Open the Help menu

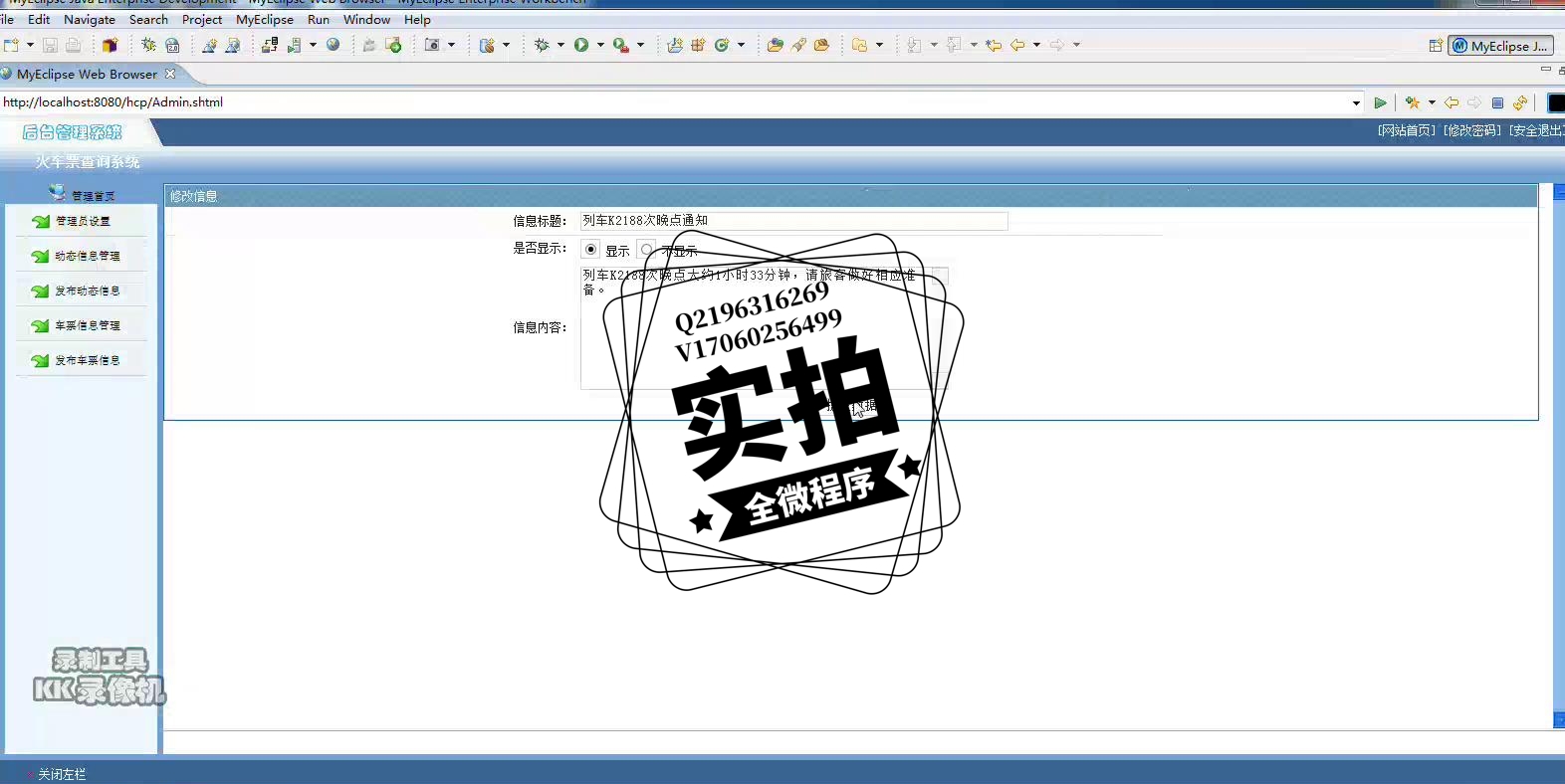tap(417, 19)
